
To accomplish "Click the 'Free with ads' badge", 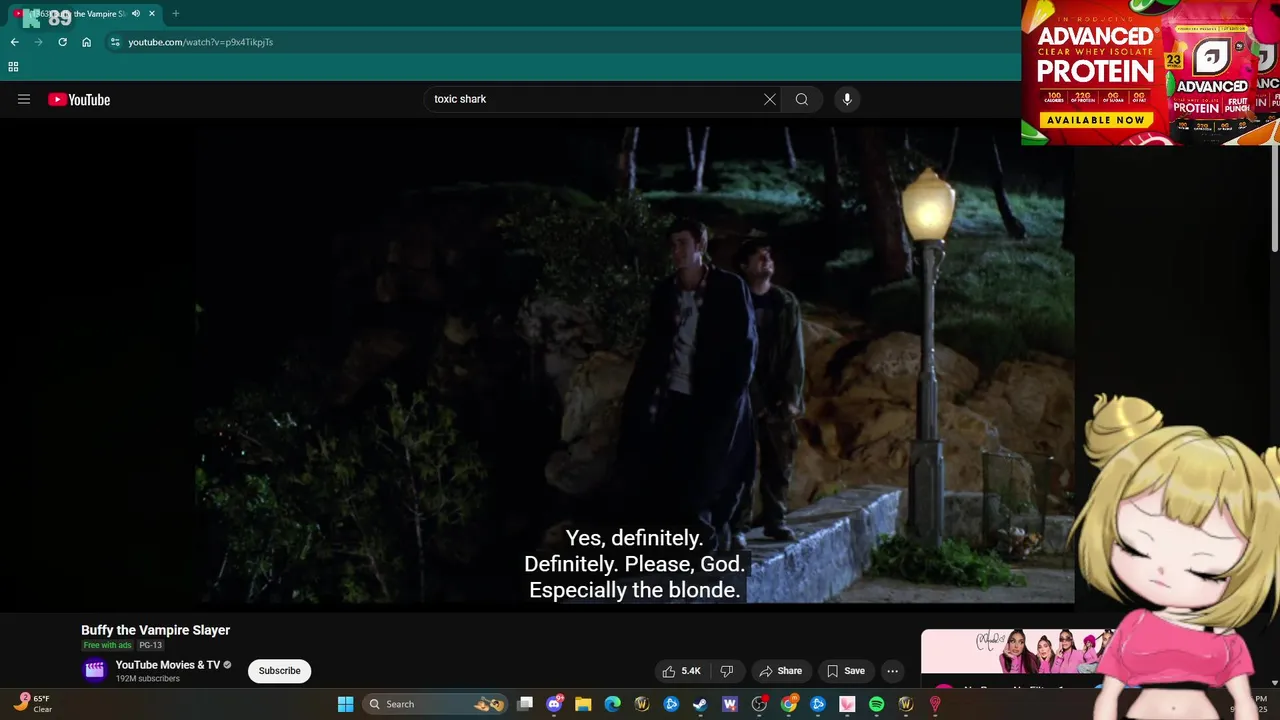I will tap(107, 646).
